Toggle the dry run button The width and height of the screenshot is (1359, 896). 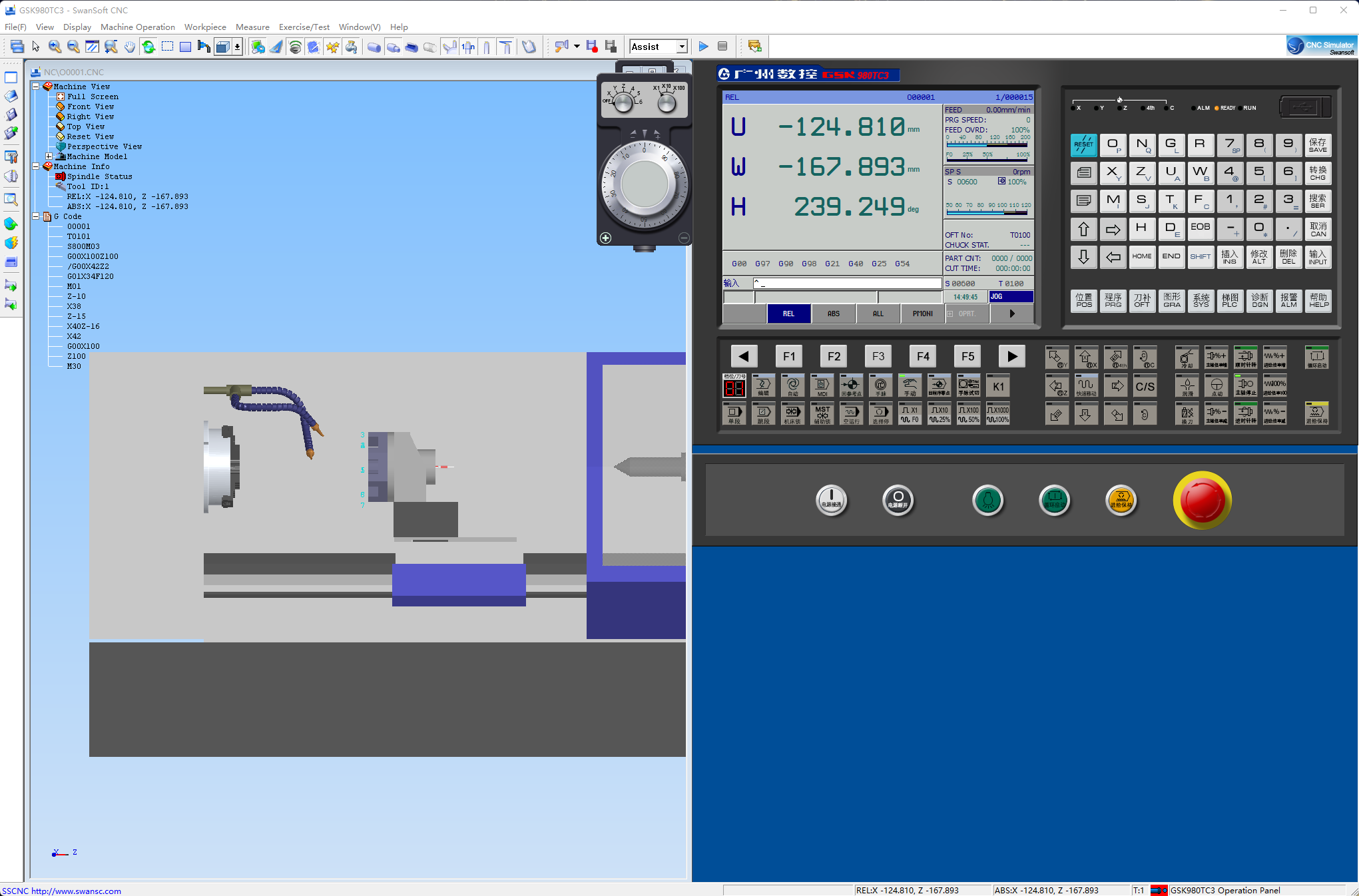coord(851,413)
